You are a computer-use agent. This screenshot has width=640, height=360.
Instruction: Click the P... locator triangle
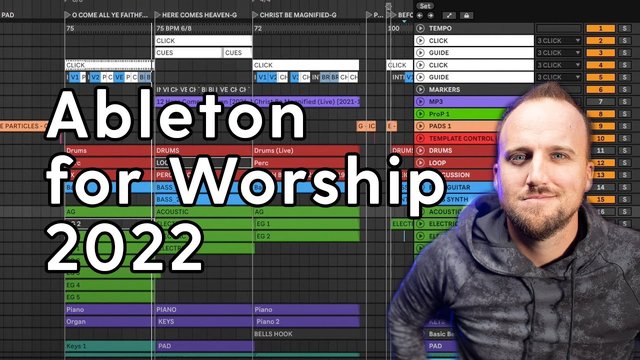coord(369,15)
